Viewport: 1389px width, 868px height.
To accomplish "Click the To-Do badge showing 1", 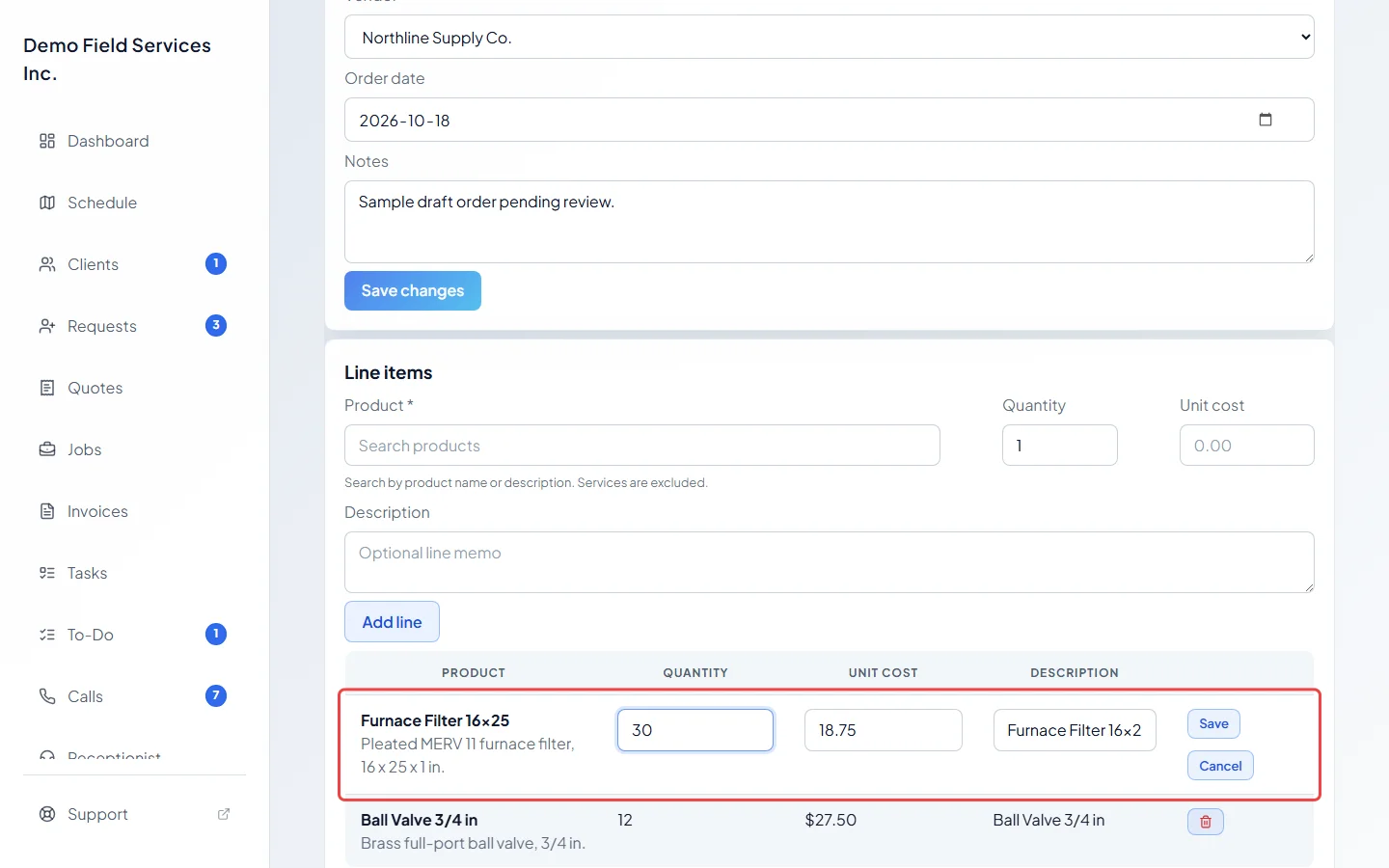I will click(x=216, y=634).
